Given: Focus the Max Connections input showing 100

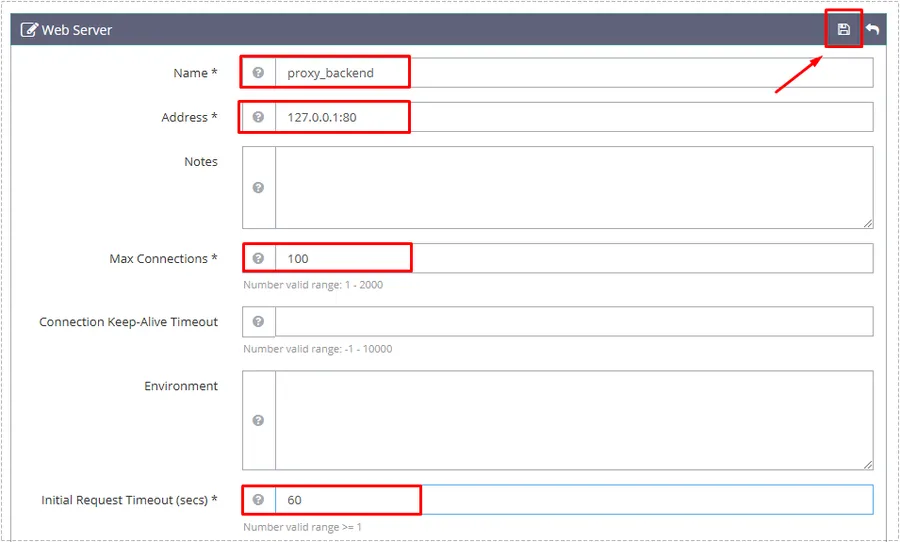Looking at the screenshot, I should 575,258.
